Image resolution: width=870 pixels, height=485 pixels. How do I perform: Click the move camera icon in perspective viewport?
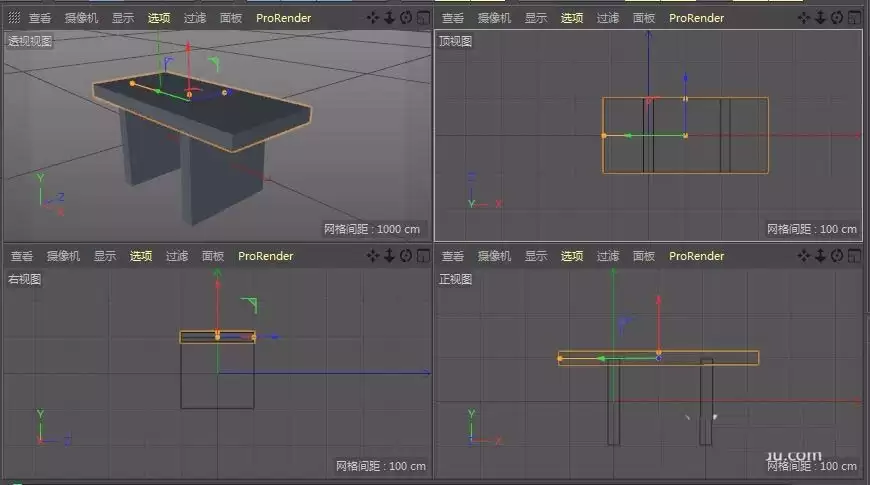pyautogui.click(x=373, y=18)
